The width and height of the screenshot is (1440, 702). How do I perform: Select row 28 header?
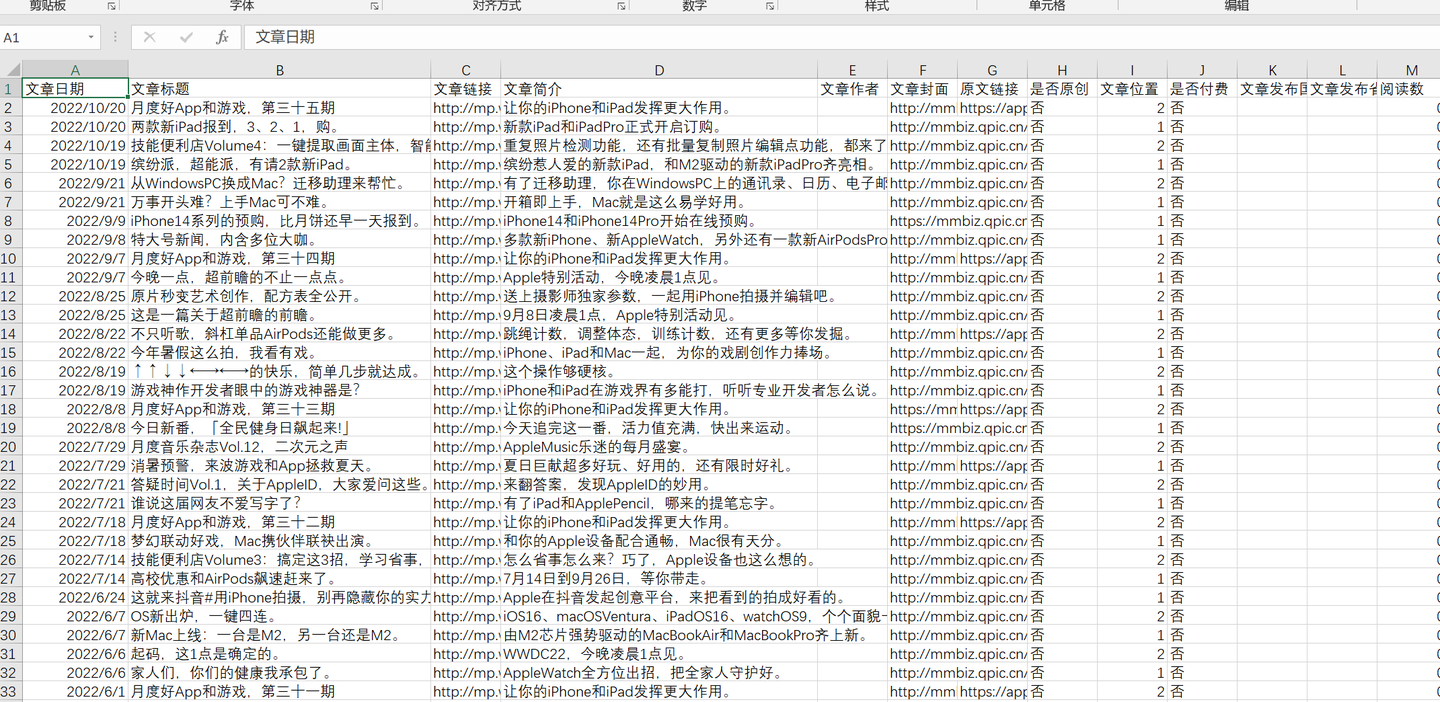pyautogui.click(x=11, y=597)
